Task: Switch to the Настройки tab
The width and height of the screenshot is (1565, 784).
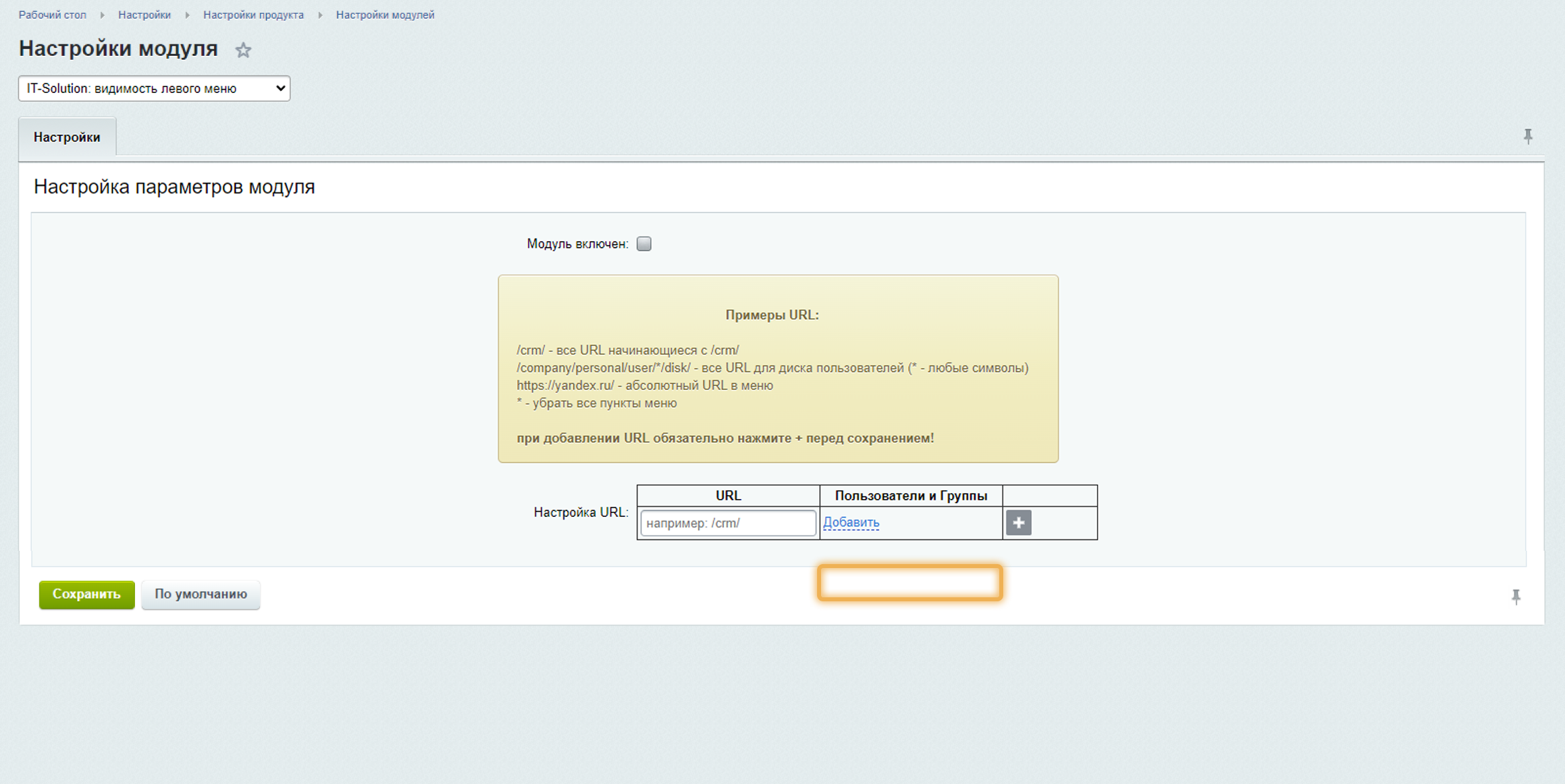Action: (67, 138)
